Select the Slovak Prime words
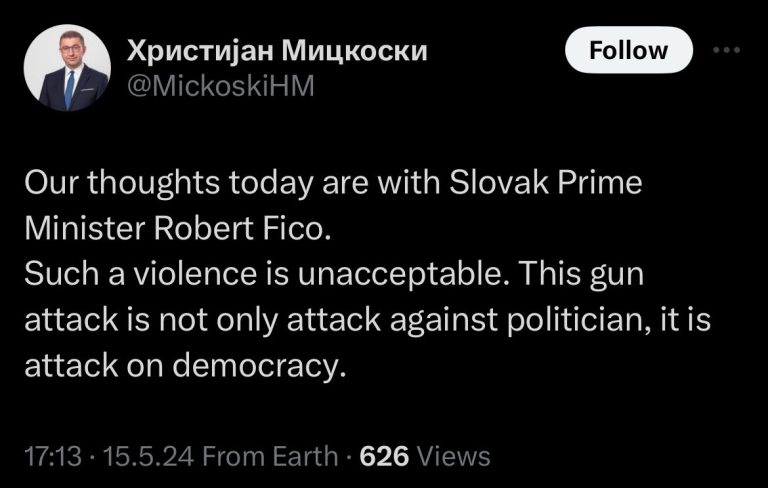 click(x=545, y=183)
